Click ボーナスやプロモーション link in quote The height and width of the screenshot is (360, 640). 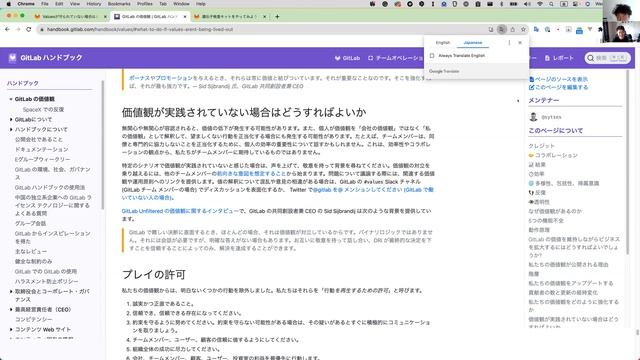click(x=161, y=78)
